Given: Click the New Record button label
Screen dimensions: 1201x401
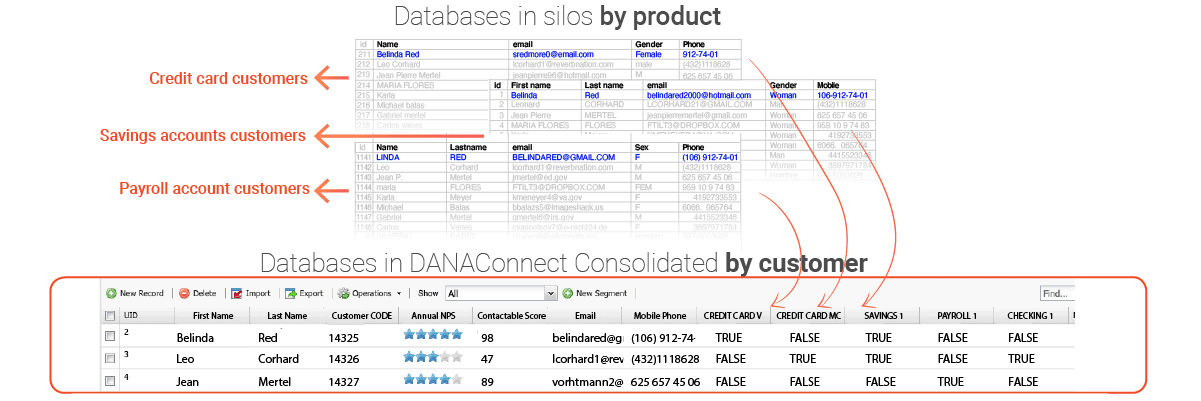Looking at the screenshot, I should click(141, 293).
